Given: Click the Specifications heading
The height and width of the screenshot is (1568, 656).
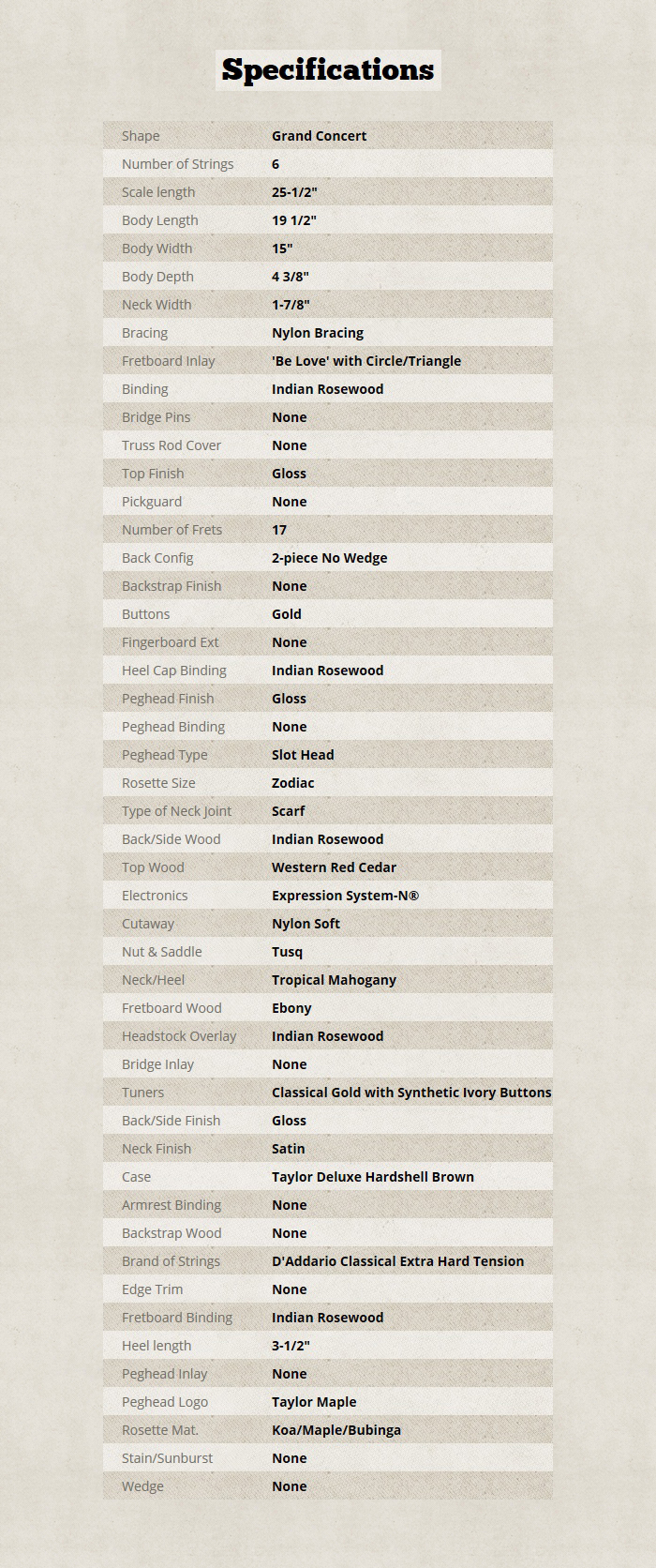Looking at the screenshot, I should (328, 70).
